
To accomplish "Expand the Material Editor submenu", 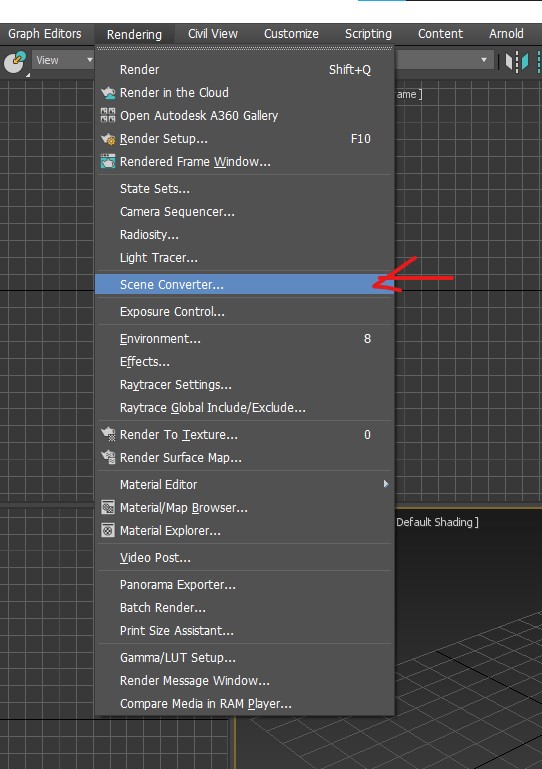I will tap(245, 485).
